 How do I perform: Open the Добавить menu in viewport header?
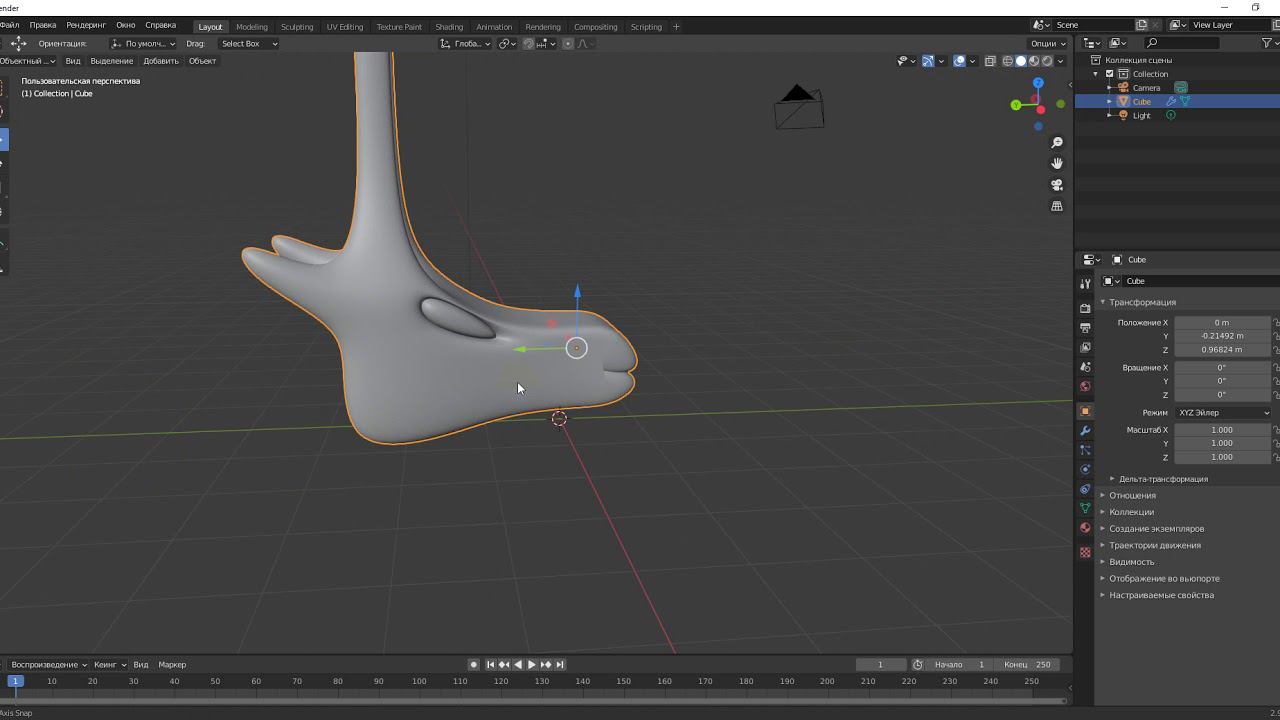click(160, 61)
